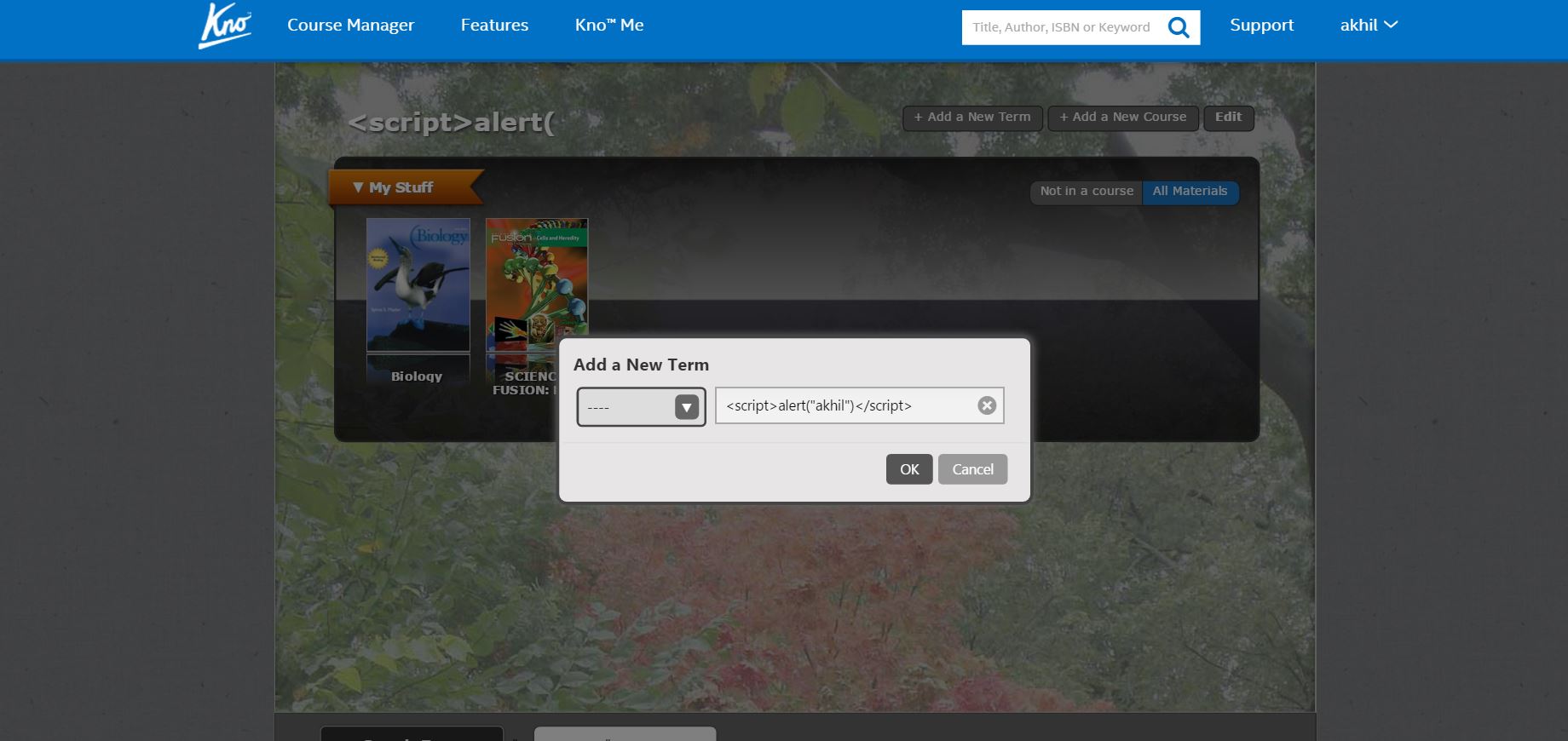Click the Kno logo
The height and width of the screenshot is (741, 1568).
tap(225, 26)
